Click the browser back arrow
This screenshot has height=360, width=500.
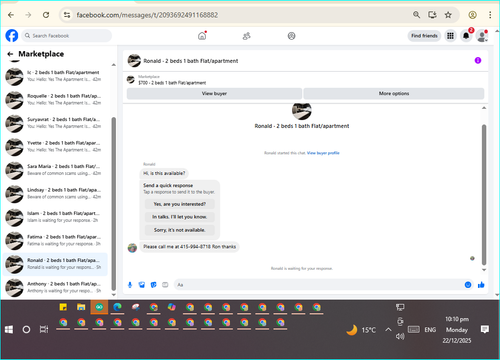(x=11, y=15)
